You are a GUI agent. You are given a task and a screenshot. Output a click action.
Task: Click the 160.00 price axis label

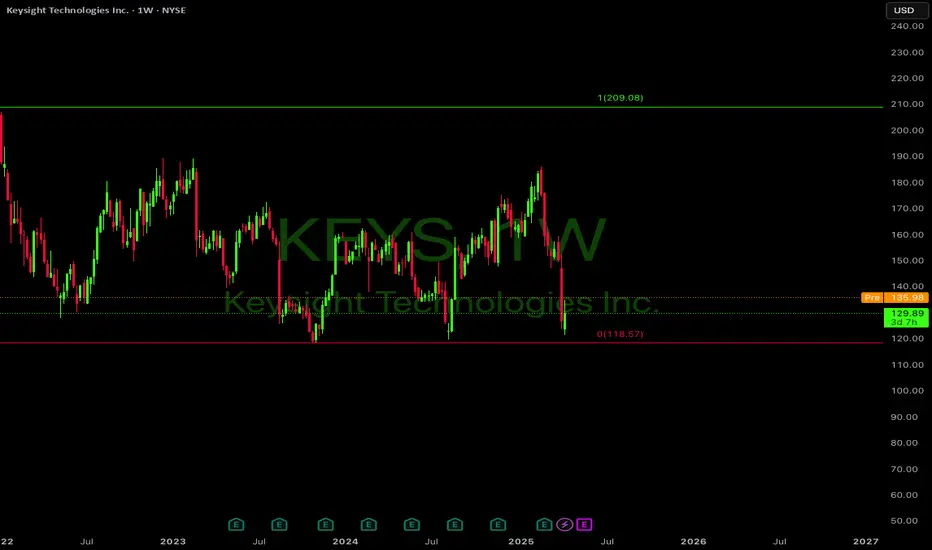point(907,234)
